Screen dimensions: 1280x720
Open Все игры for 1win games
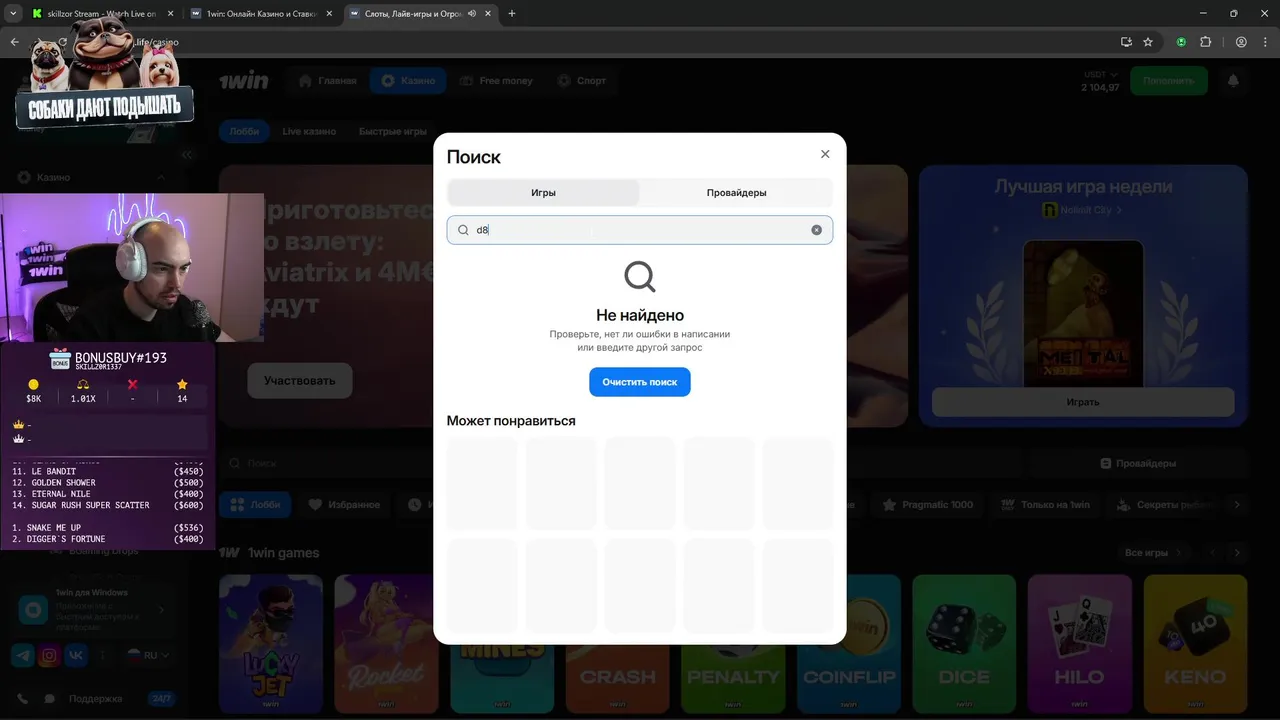click(1152, 553)
